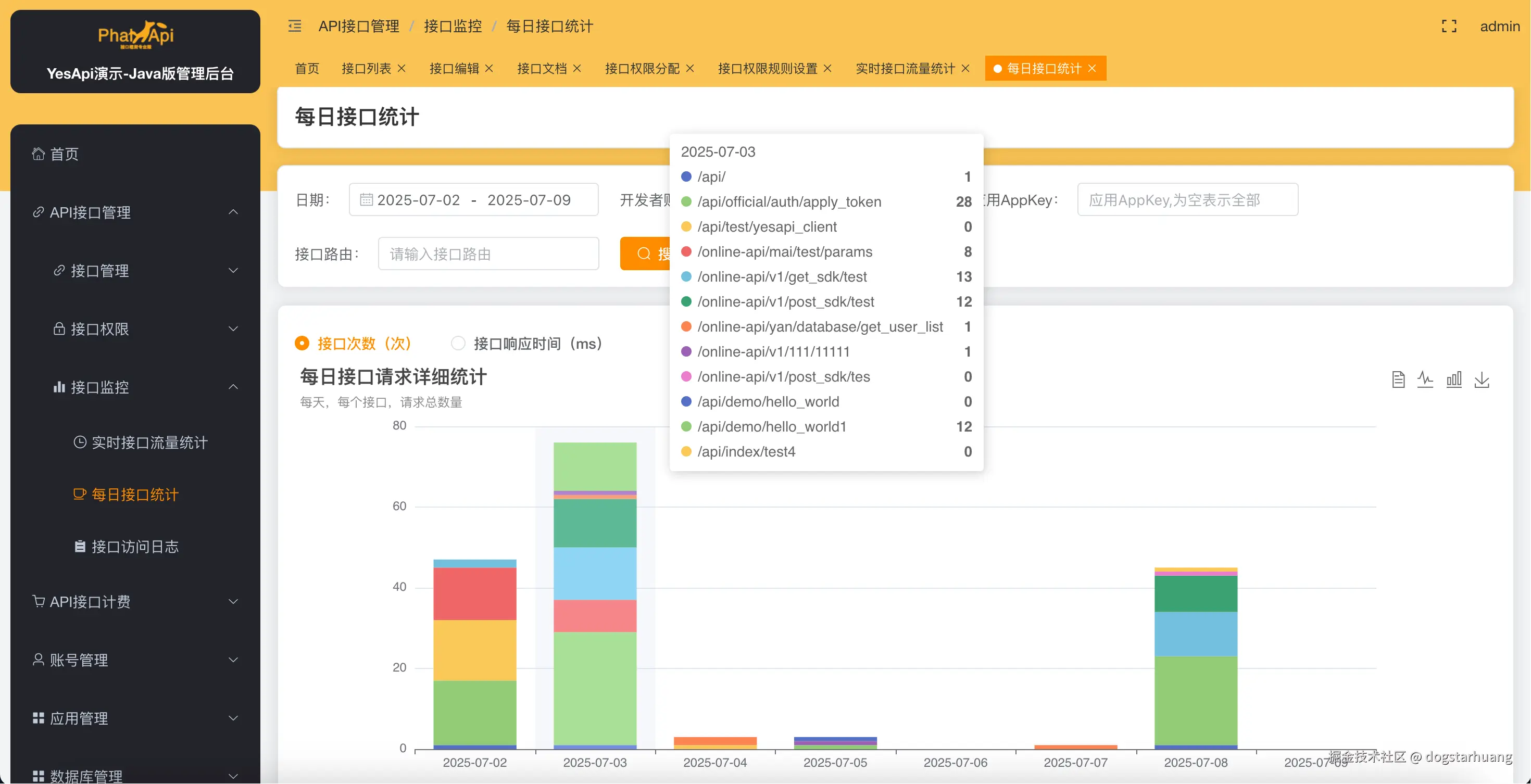Switch chart to line view icon

pyautogui.click(x=1425, y=379)
